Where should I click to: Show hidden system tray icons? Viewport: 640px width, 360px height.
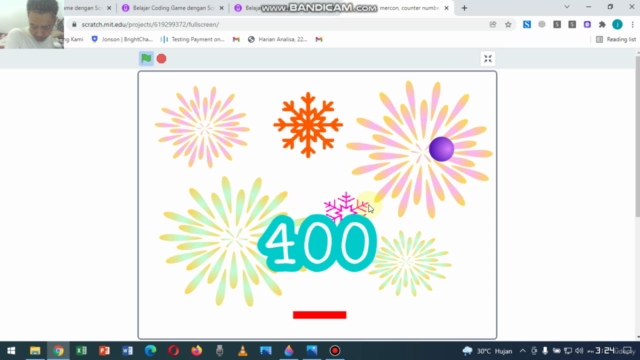tap(523, 351)
